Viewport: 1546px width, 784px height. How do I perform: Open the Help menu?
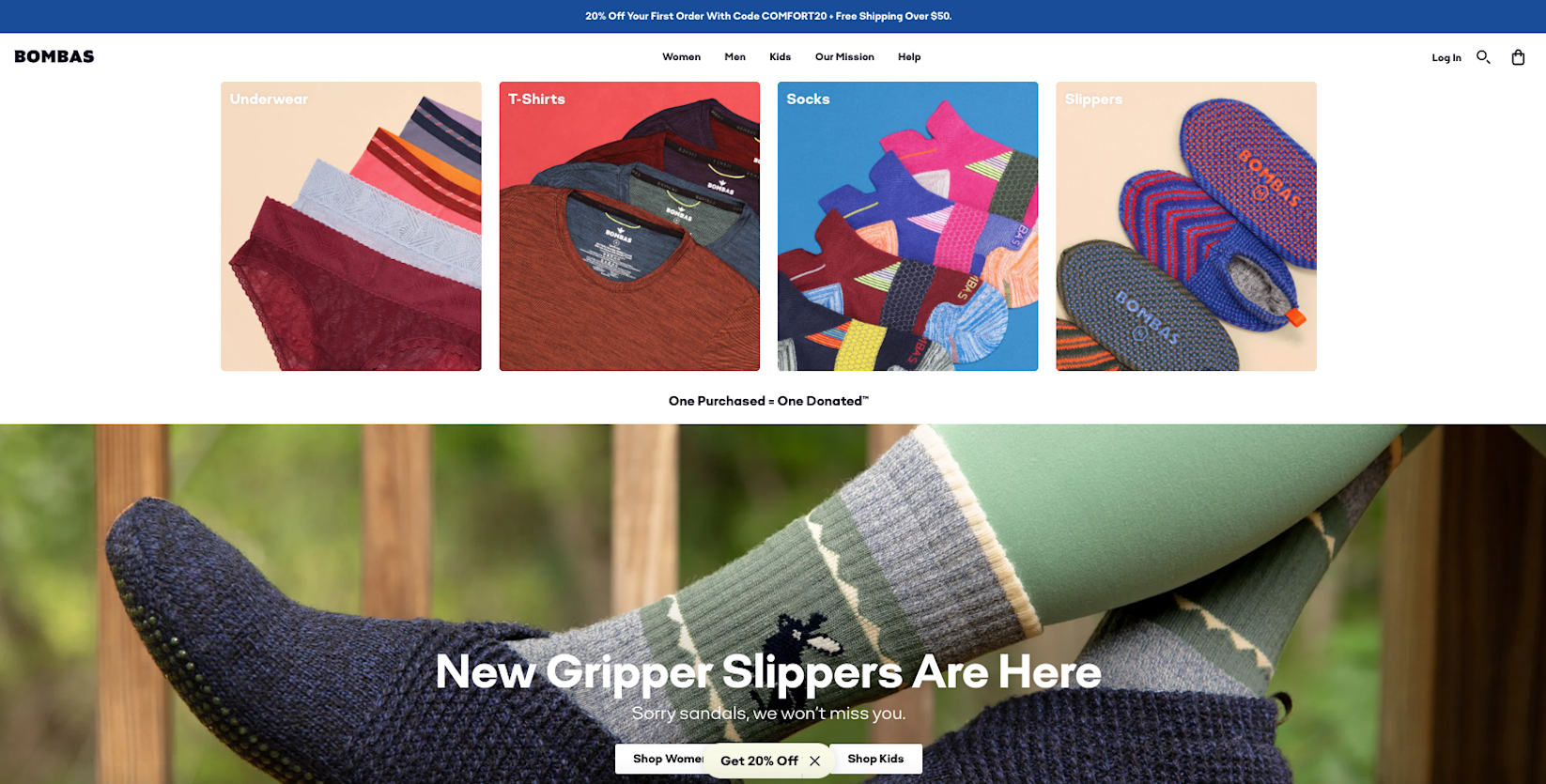pos(909,57)
